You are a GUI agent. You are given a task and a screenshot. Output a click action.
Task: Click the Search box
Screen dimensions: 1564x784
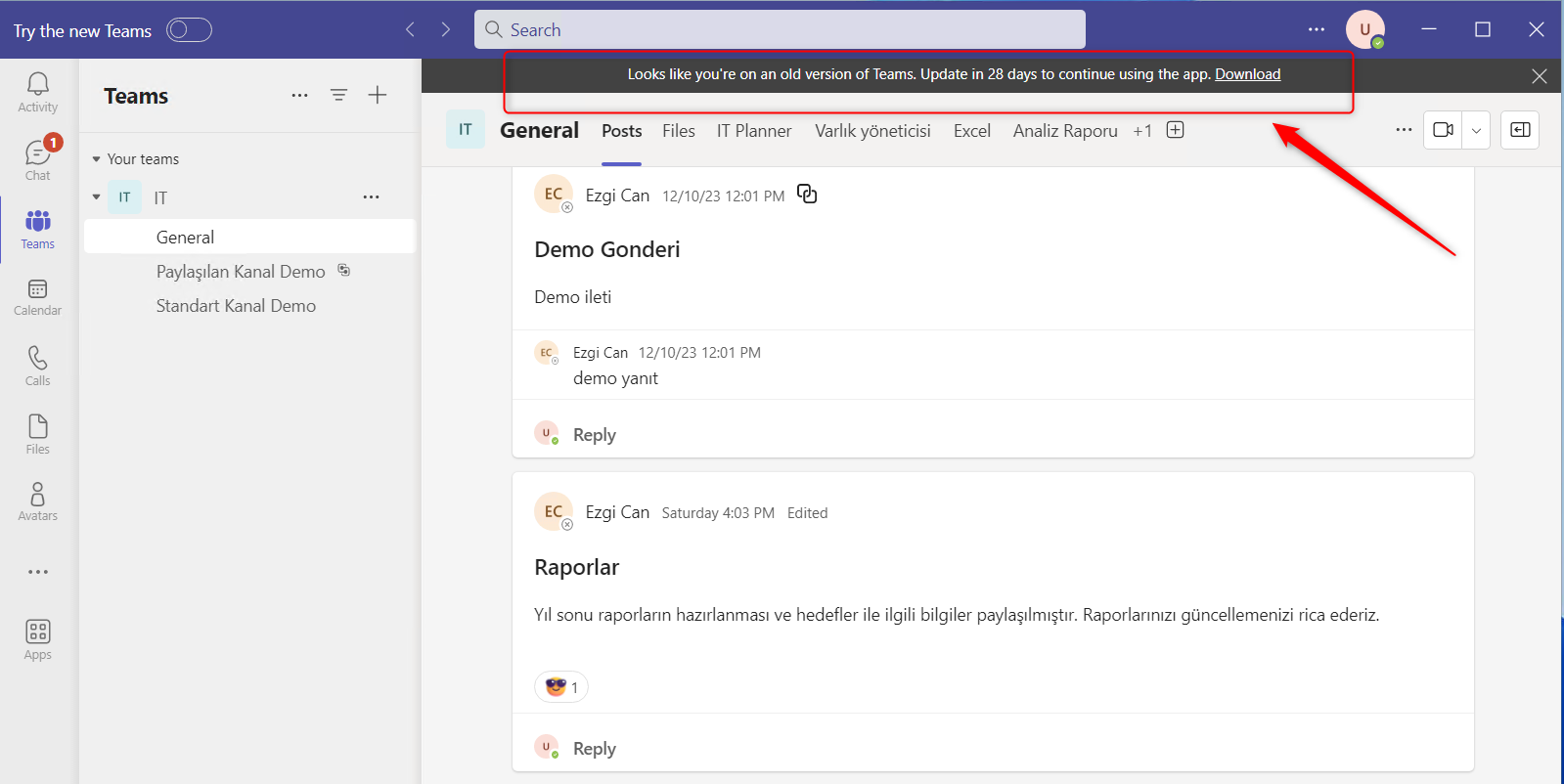pos(780,30)
